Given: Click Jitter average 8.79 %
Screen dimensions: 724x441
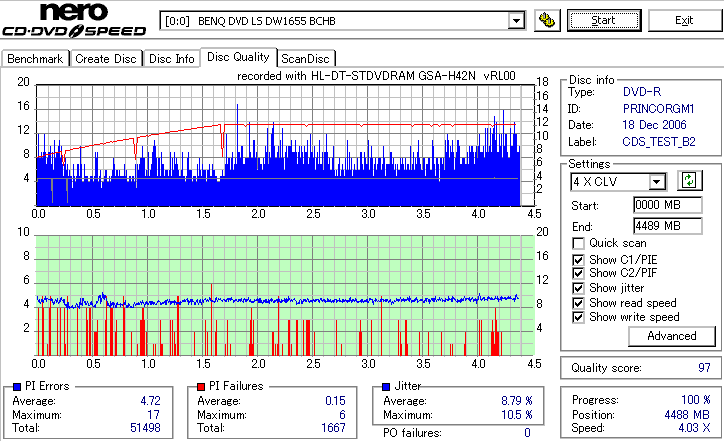Looking at the screenshot, I should click(x=517, y=401).
